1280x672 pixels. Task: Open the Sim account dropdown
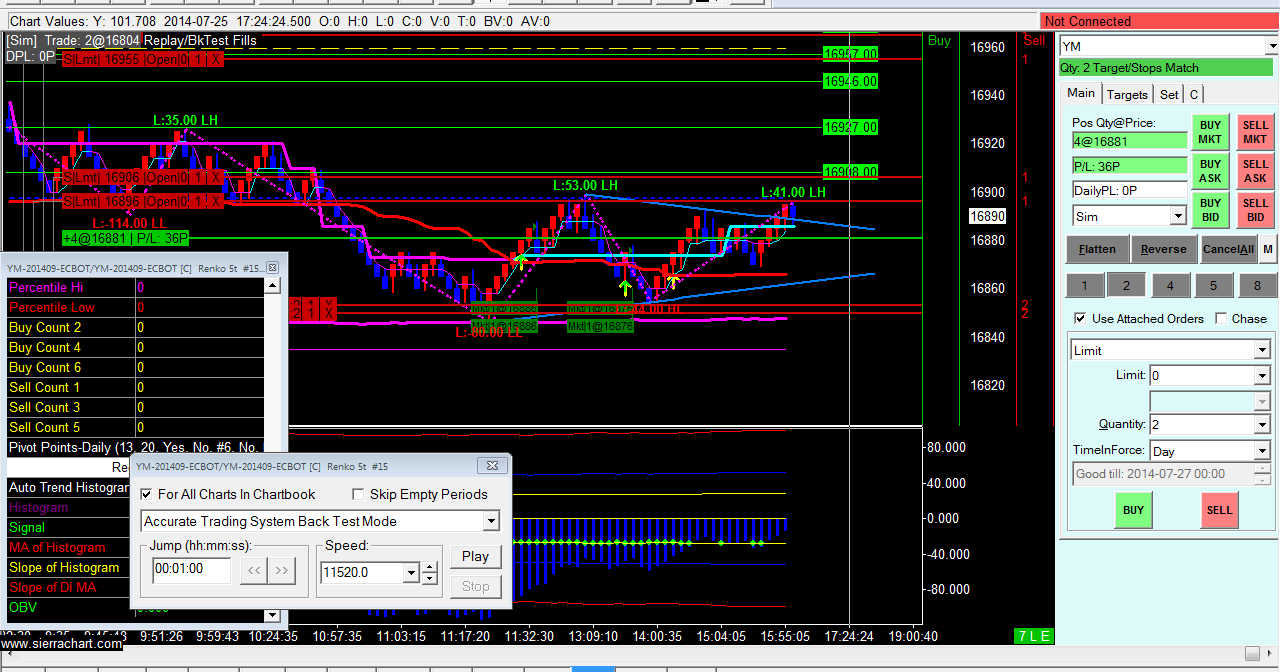1178,216
